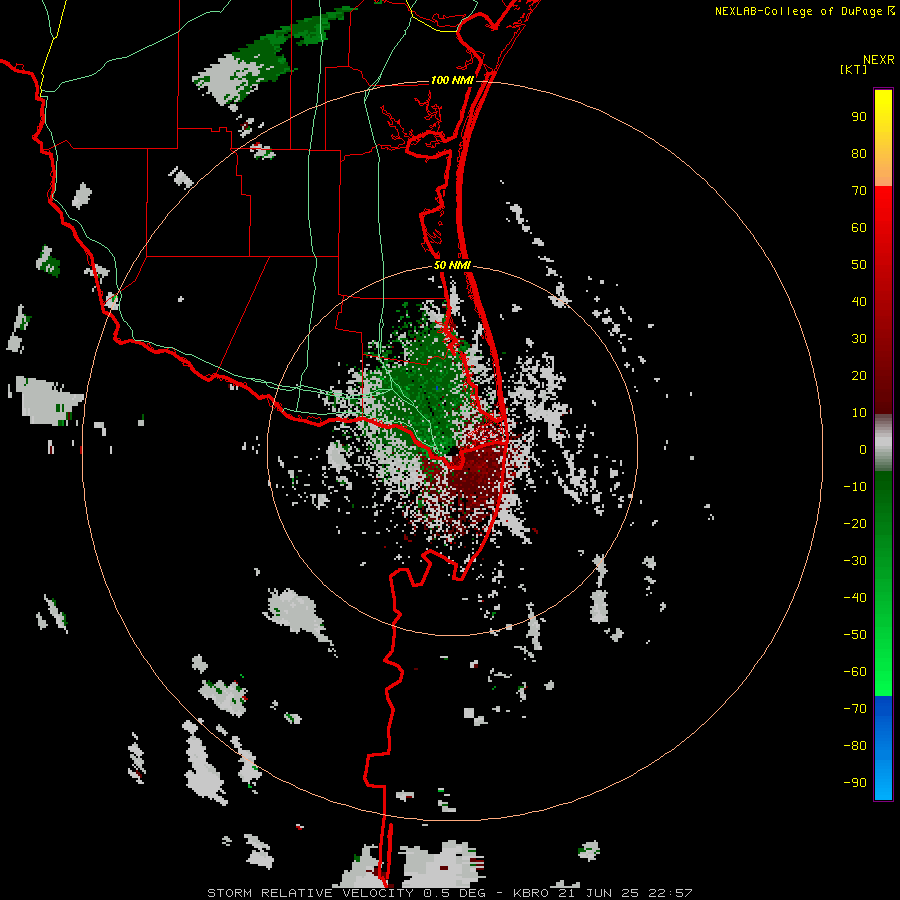Click the -90 knot scale value
The height and width of the screenshot is (900, 900).
tap(855, 783)
